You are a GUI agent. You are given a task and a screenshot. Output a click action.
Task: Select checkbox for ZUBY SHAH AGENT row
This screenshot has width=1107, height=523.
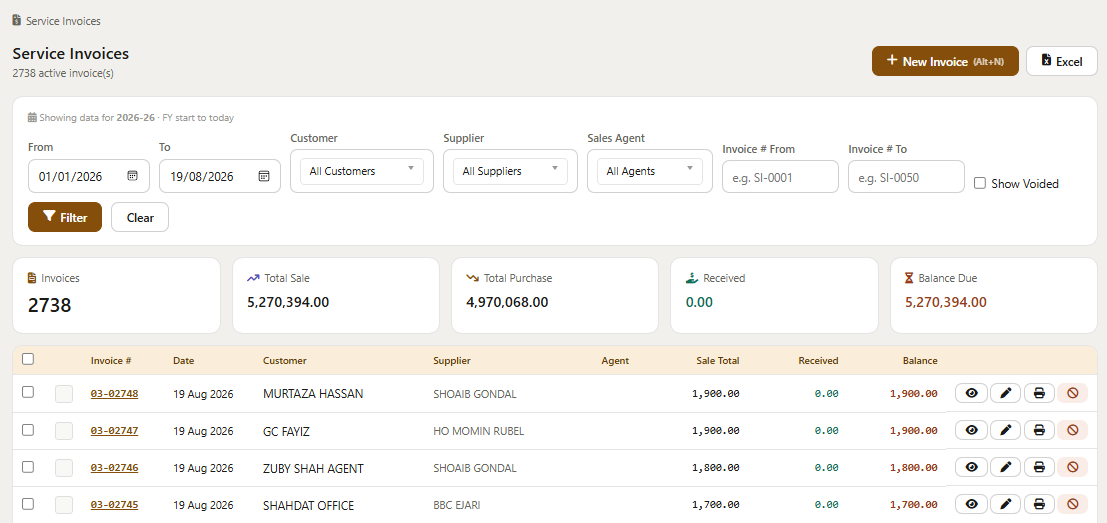coord(28,467)
